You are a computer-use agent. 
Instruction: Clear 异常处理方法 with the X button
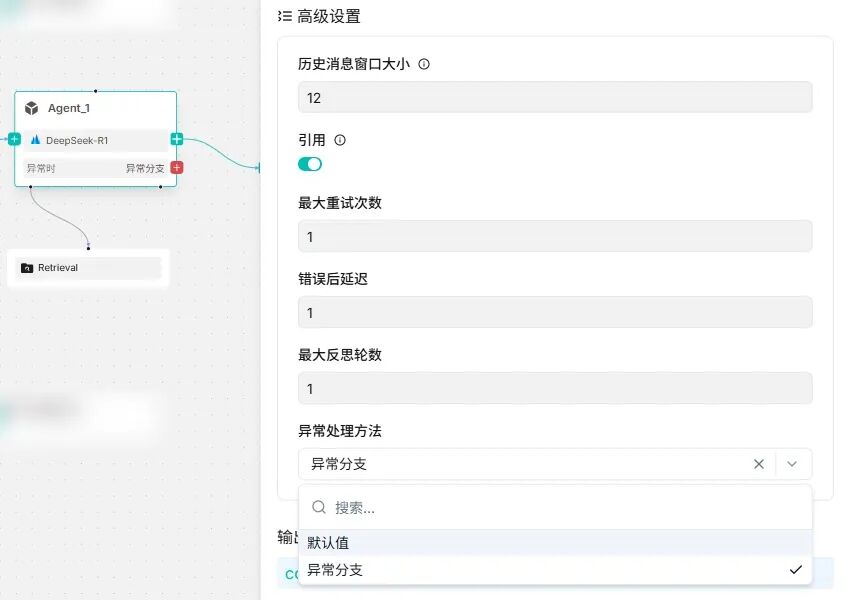759,463
